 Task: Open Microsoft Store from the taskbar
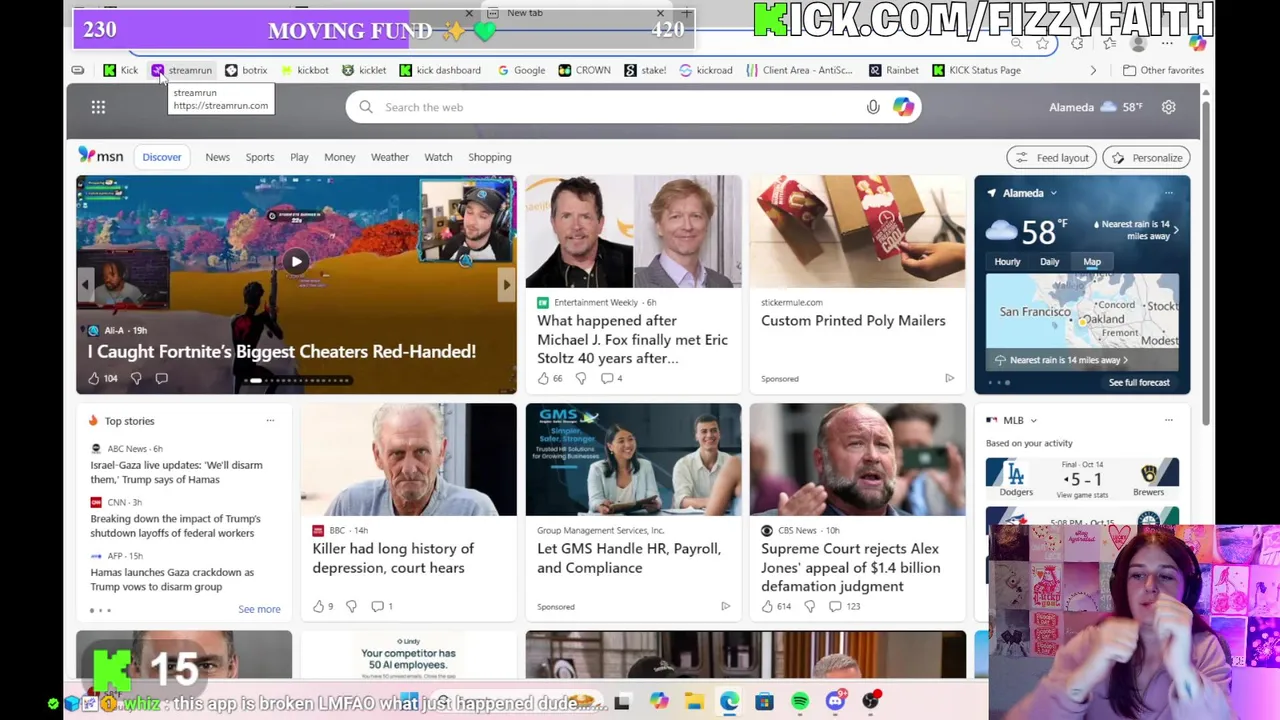point(764,702)
